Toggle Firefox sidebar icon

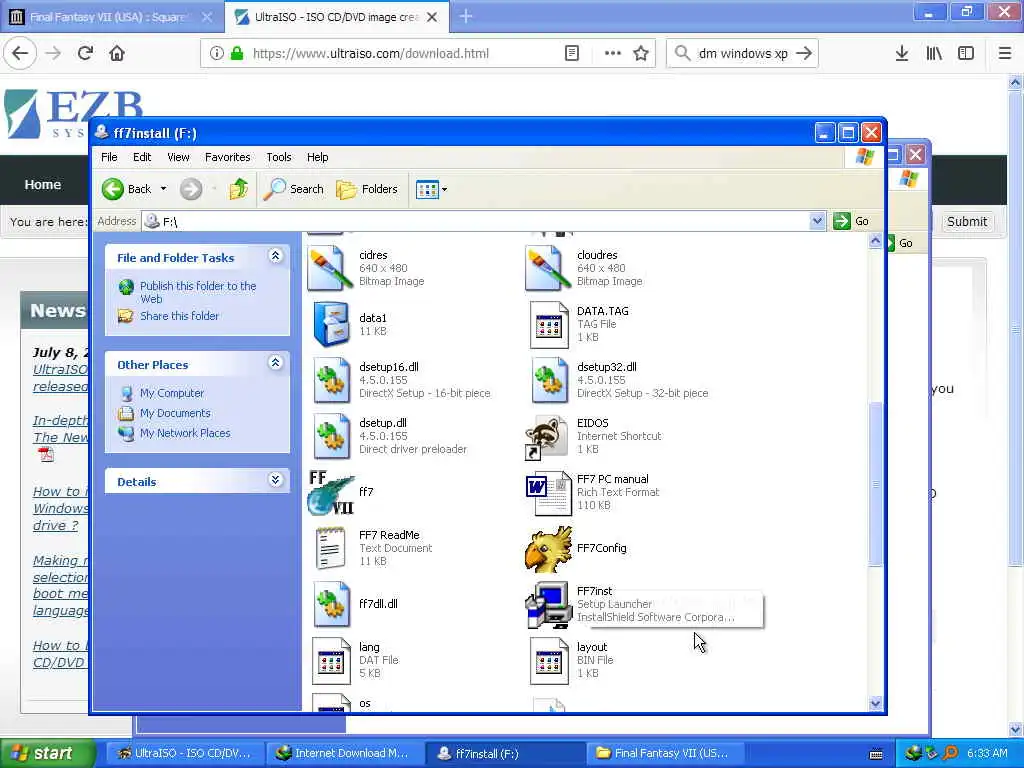[x=966, y=54]
